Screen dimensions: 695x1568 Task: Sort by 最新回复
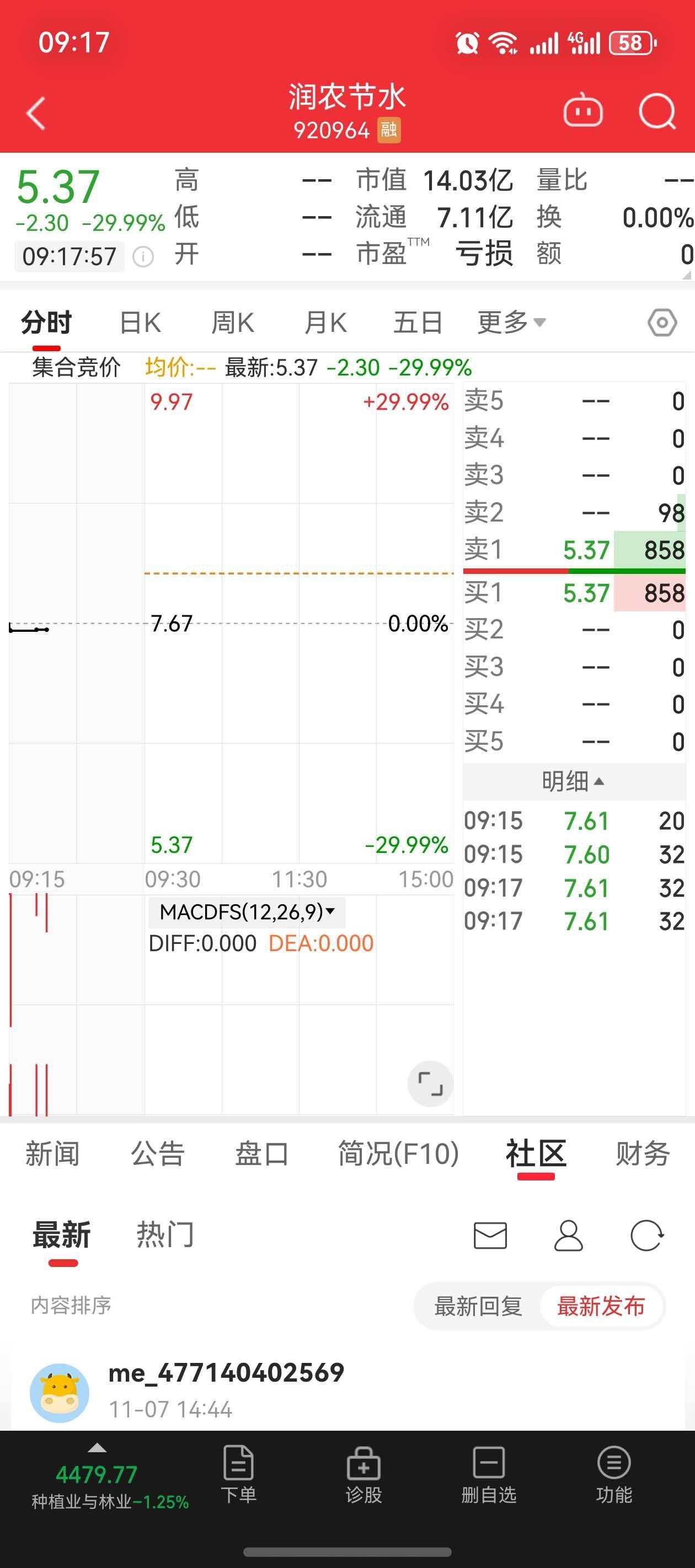478,1306
